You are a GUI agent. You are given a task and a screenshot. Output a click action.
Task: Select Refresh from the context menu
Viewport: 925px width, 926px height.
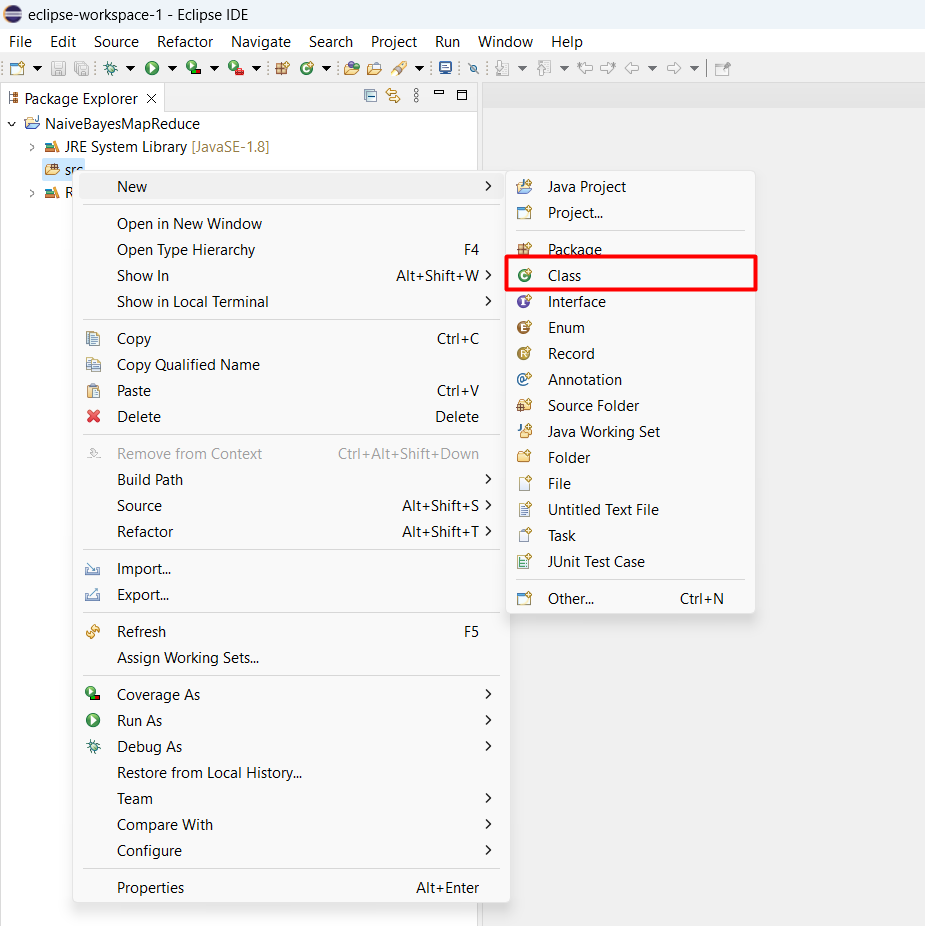141,631
